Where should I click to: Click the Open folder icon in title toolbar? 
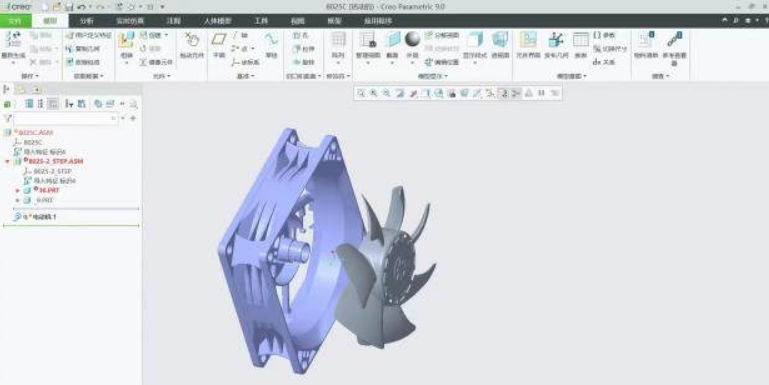point(57,7)
